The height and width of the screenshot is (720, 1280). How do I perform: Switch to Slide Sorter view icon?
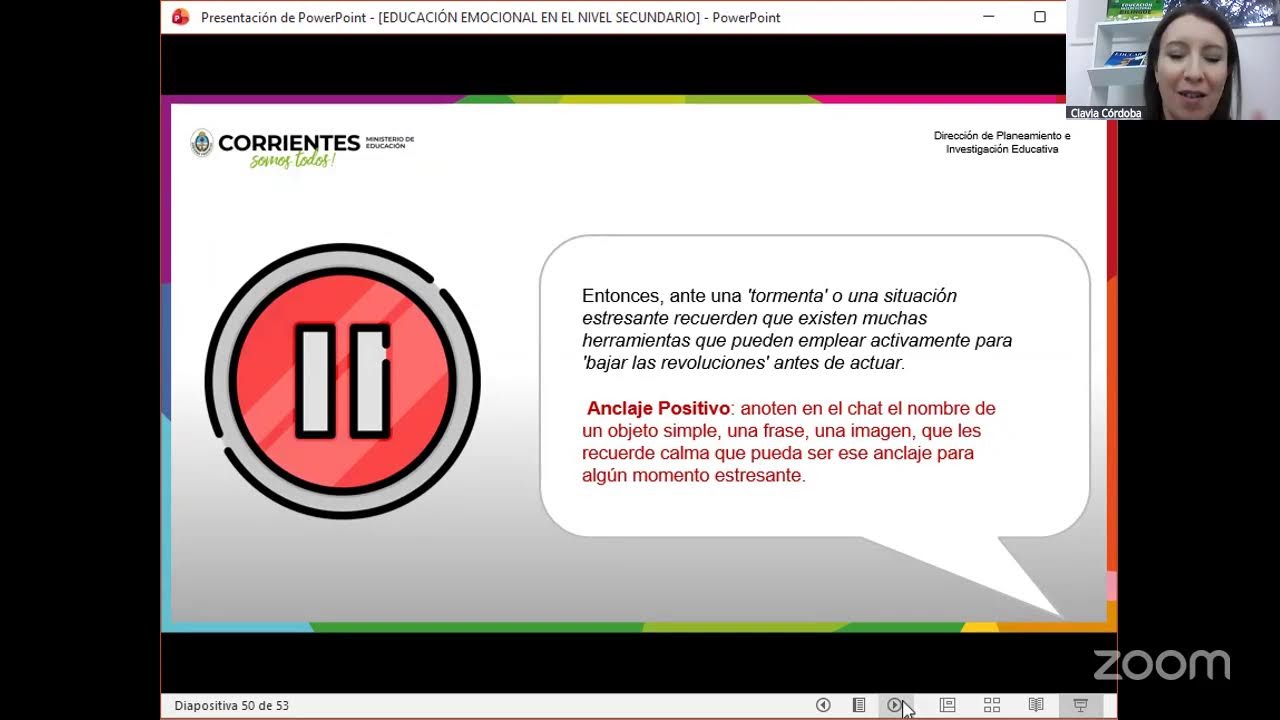pos(992,705)
